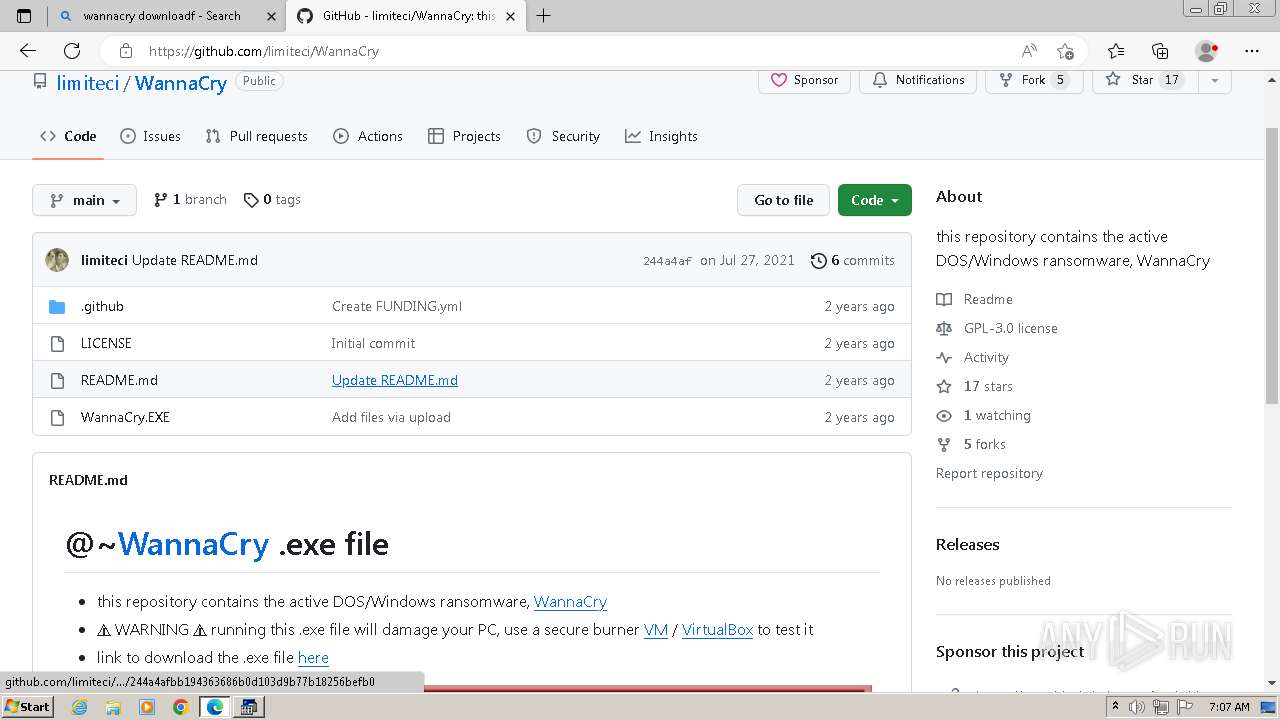Expand the main branch dropdown
Screen dimensions: 1280x720
pos(84,200)
